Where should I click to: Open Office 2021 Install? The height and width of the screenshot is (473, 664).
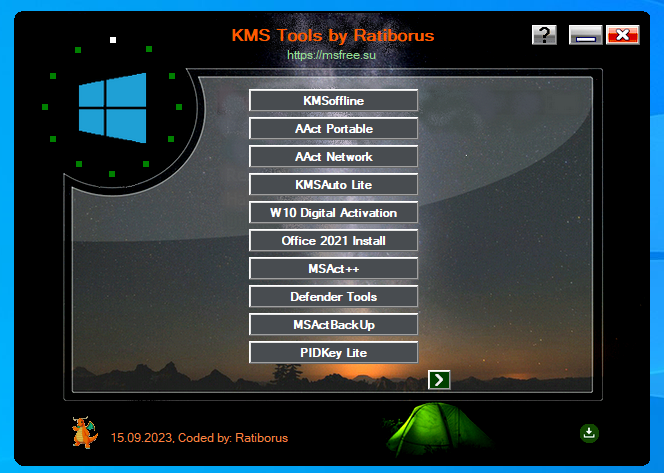(333, 241)
